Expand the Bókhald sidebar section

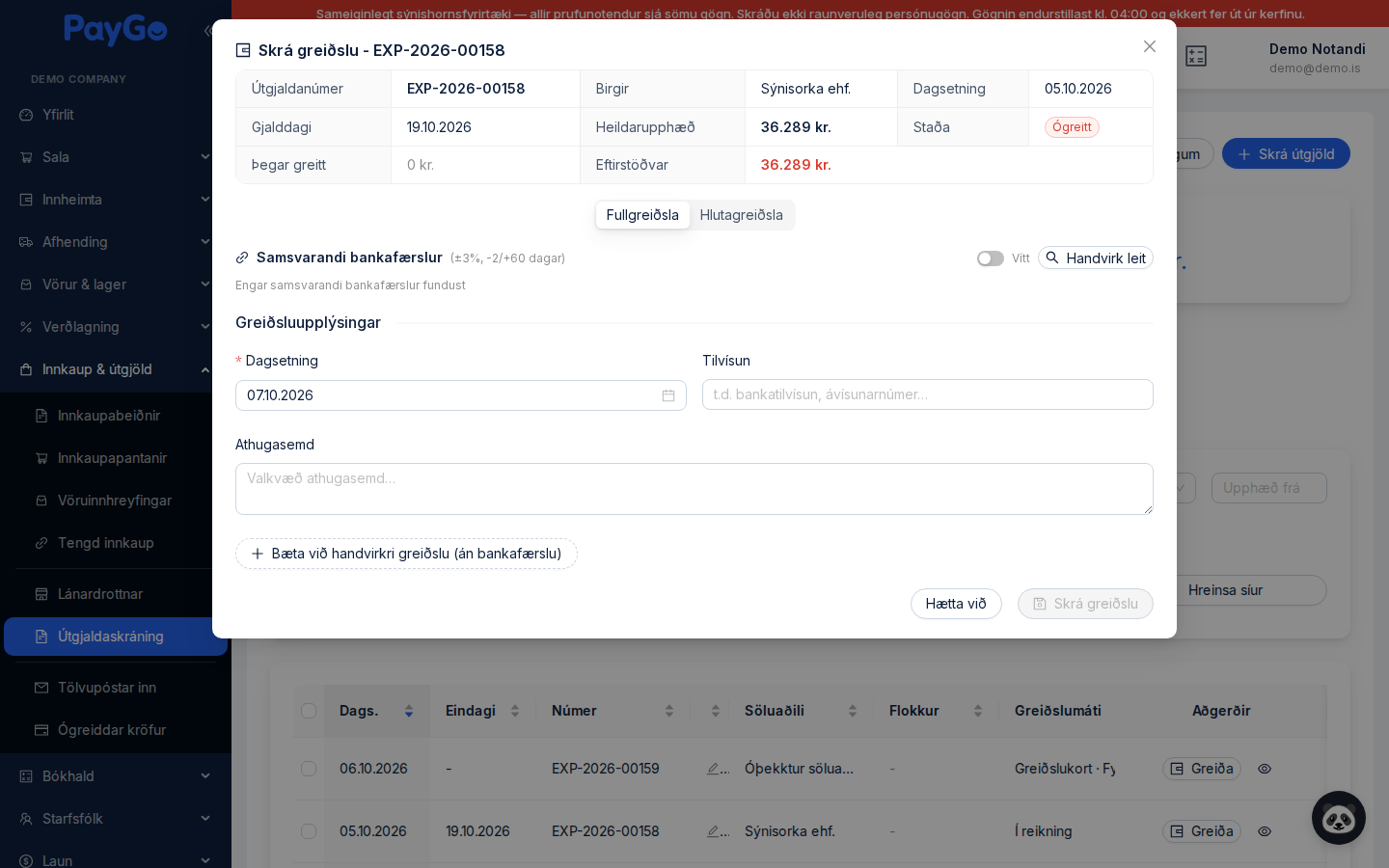[116, 776]
